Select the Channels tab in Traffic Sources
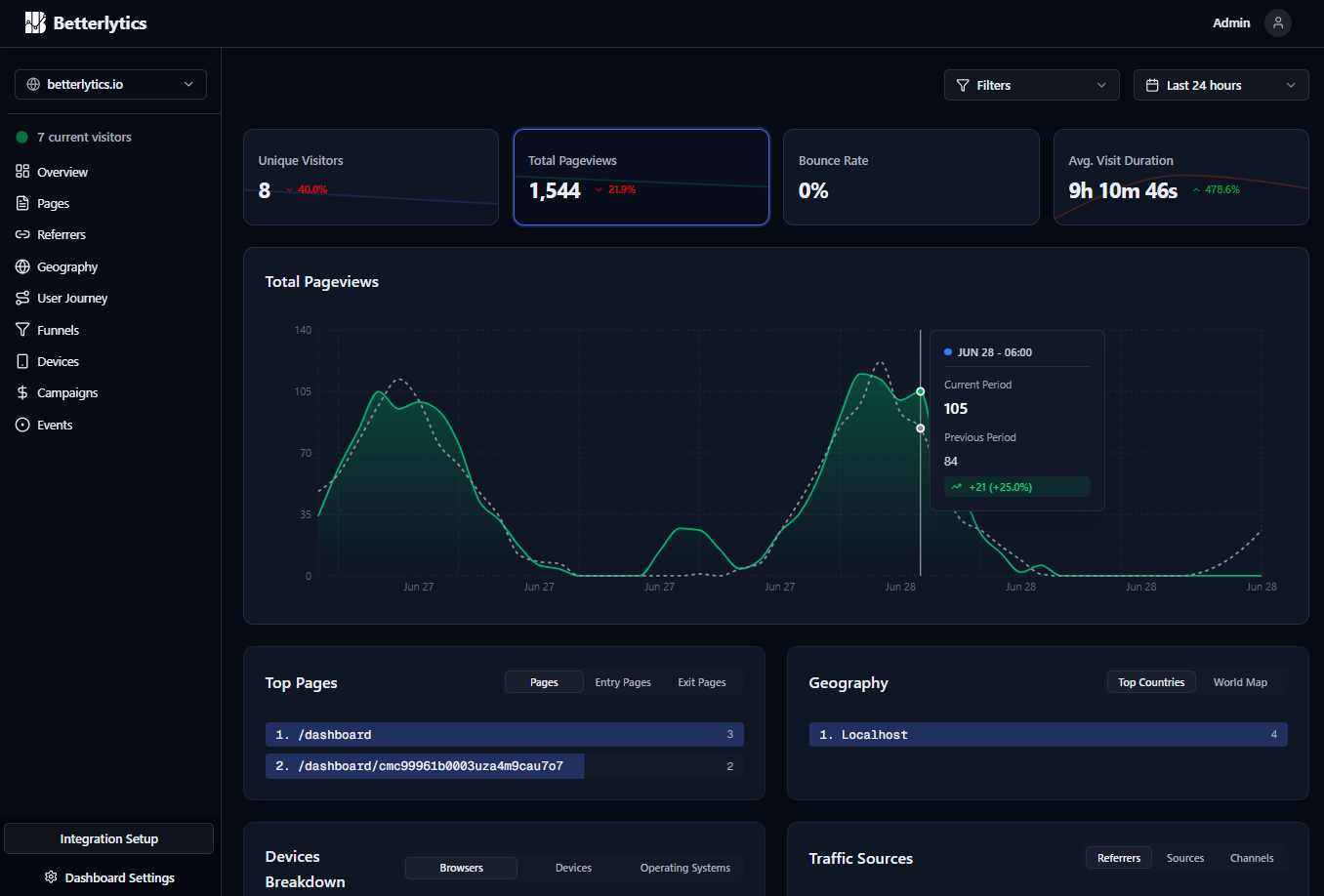 [1251, 858]
